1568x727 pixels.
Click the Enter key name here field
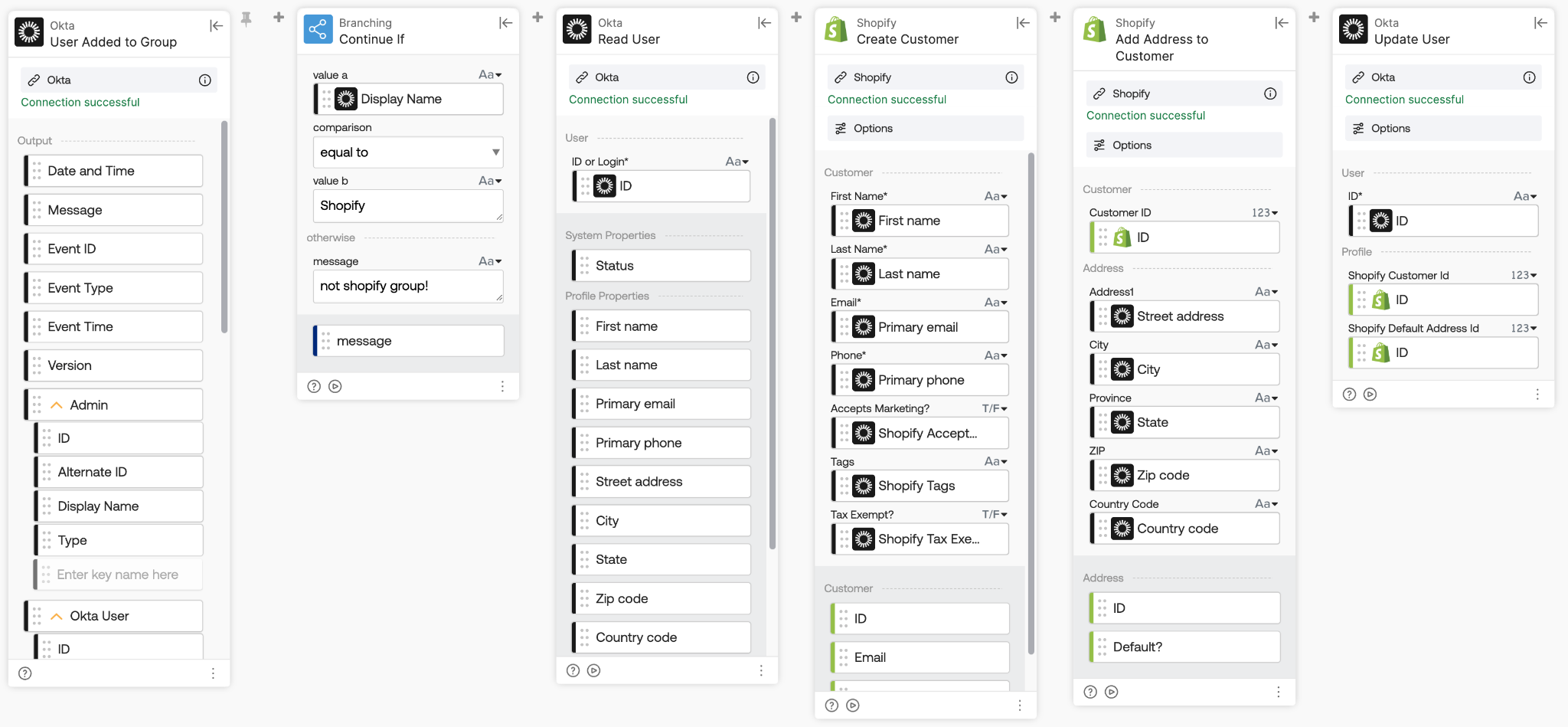[119, 575]
